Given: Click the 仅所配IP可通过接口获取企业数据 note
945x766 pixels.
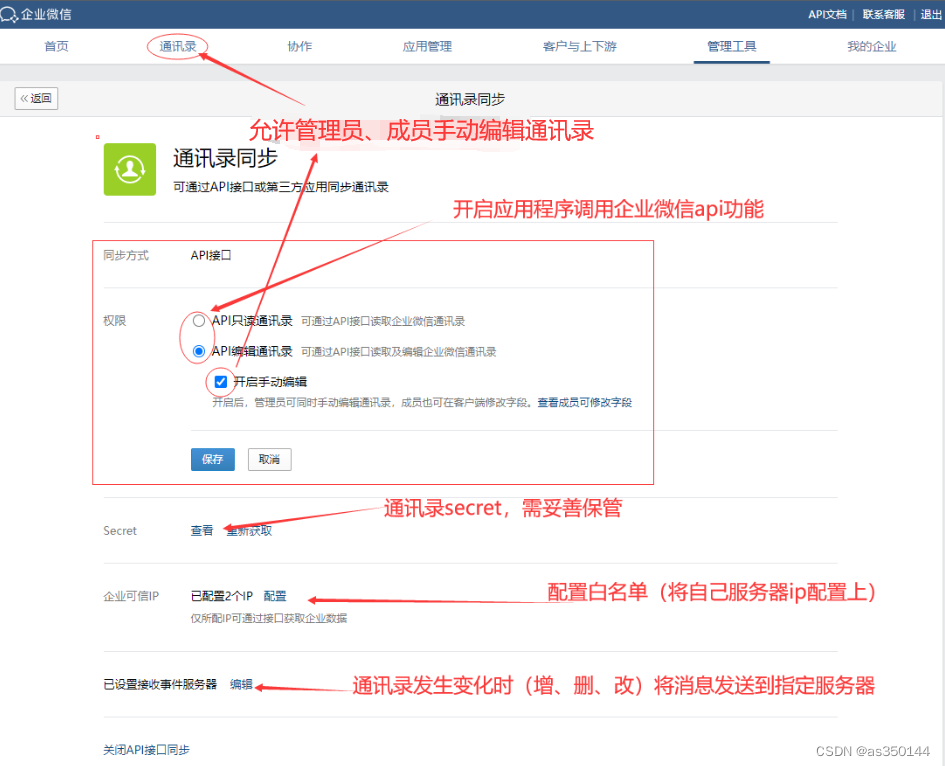Looking at the screenshot, I should (x=269, y=618).
